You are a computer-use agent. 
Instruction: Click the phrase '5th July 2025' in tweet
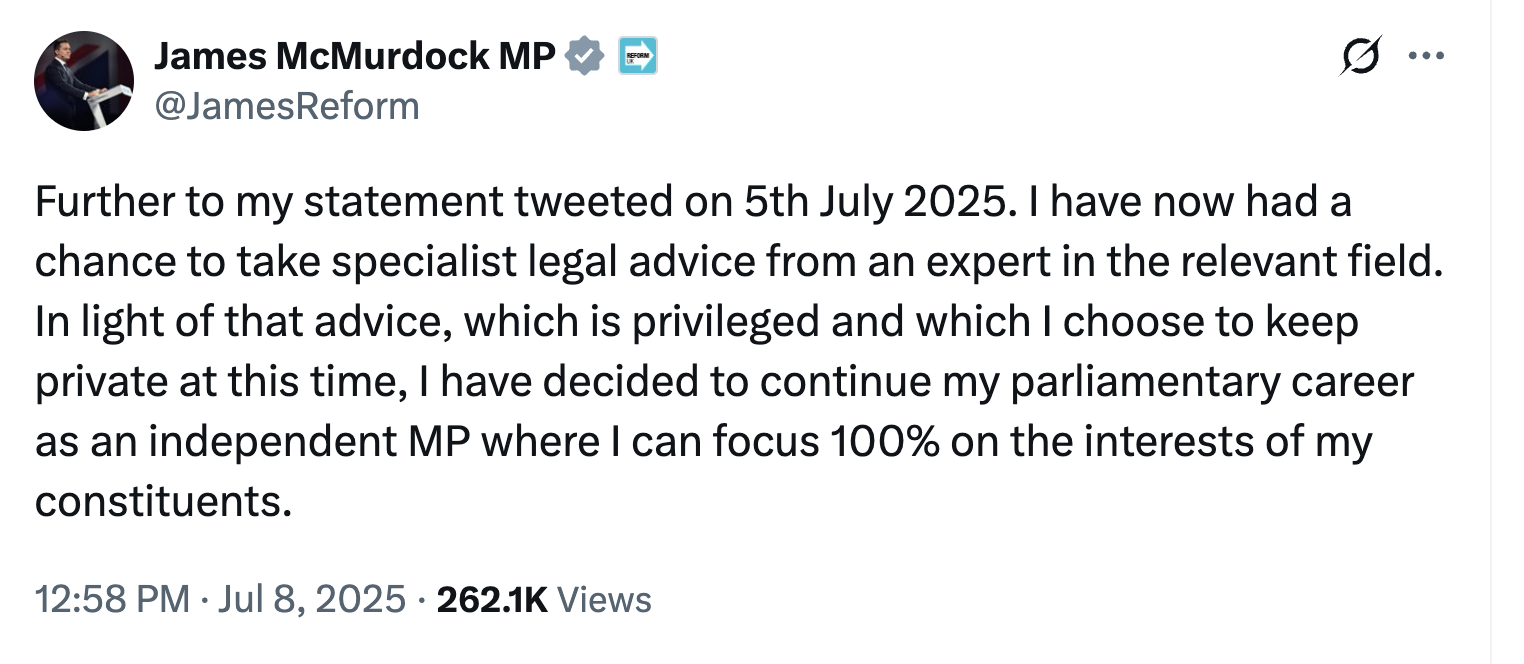pos(870,202)
